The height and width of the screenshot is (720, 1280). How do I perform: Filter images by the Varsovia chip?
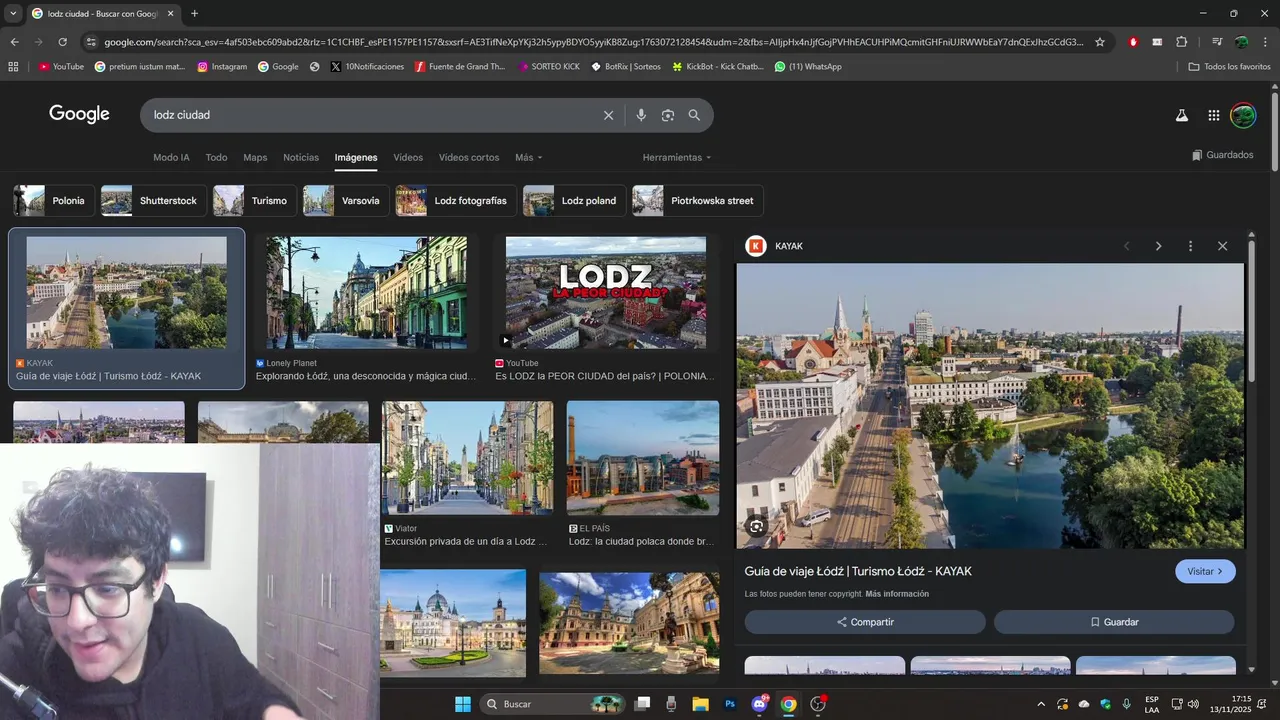(346, 201)
